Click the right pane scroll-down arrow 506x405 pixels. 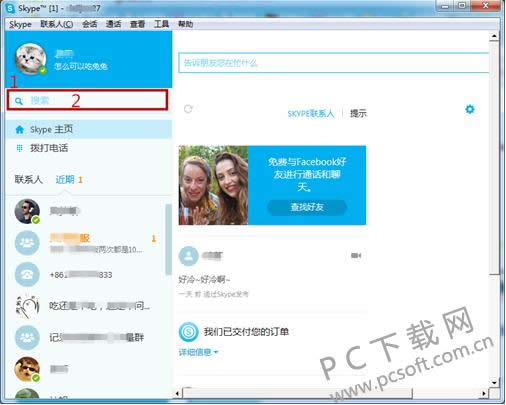click(x=494, y=382)
